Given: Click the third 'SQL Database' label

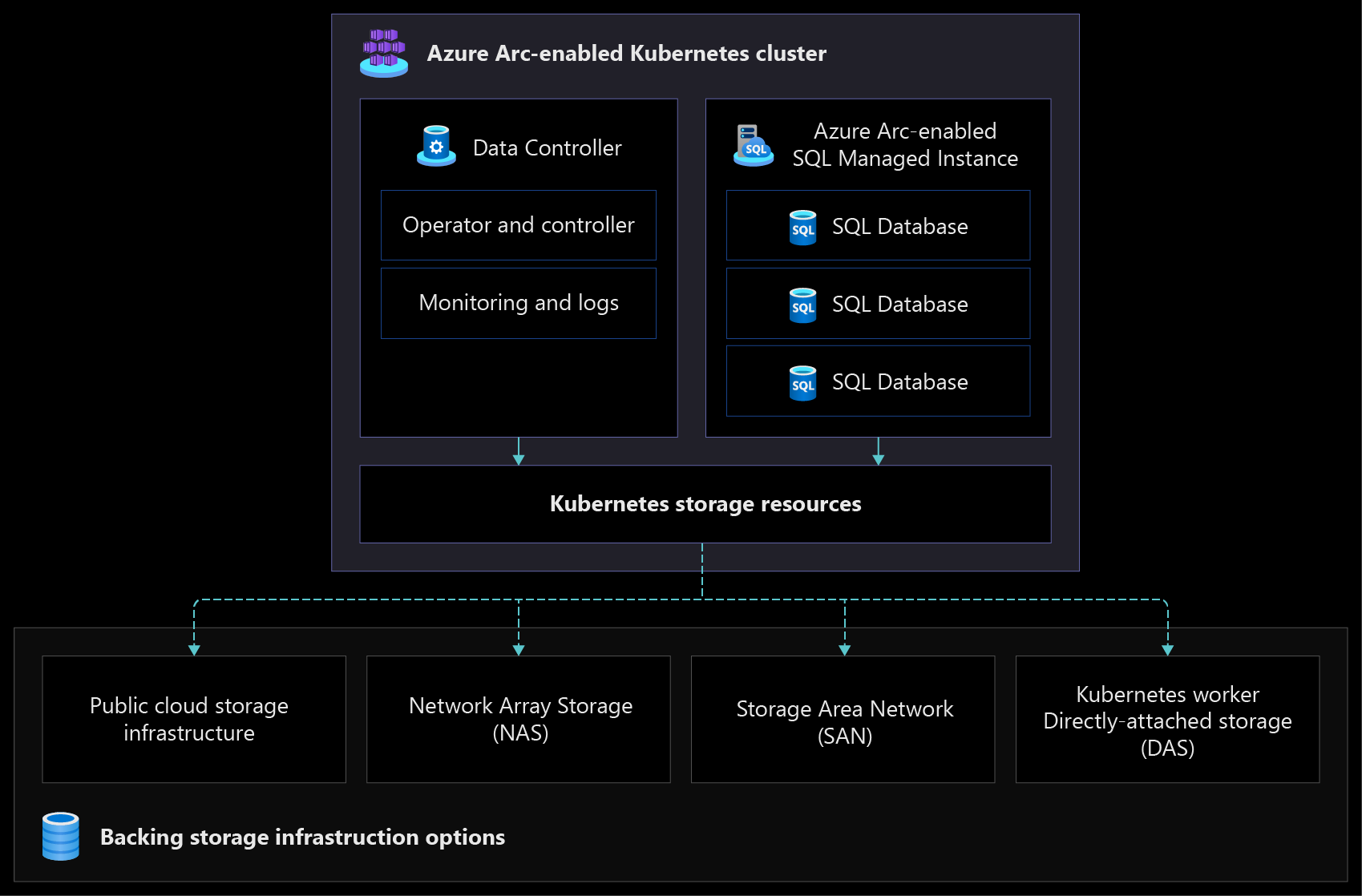Looking at the screenshot, I should tap(900, 382).
